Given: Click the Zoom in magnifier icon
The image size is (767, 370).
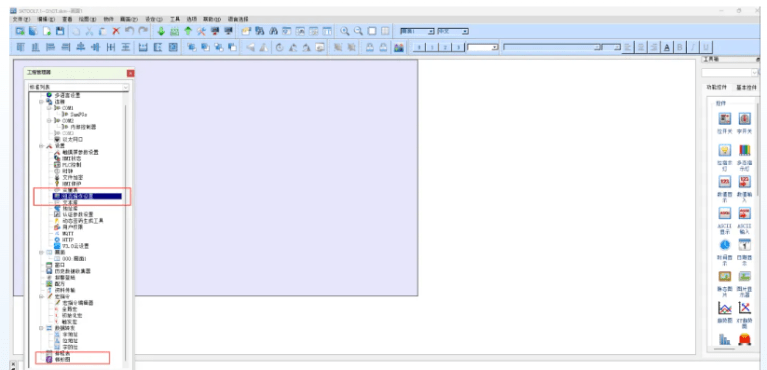Looking at the screenshot, I should (x=345, y=31).
